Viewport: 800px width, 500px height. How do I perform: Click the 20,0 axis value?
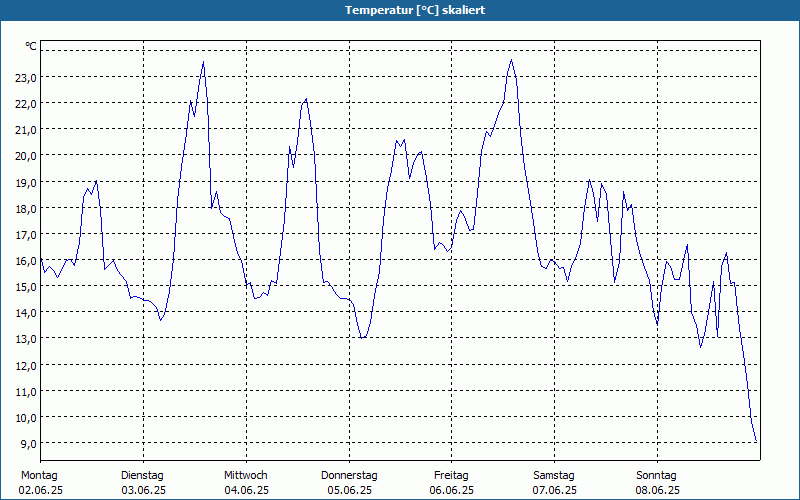coord(26,156)
